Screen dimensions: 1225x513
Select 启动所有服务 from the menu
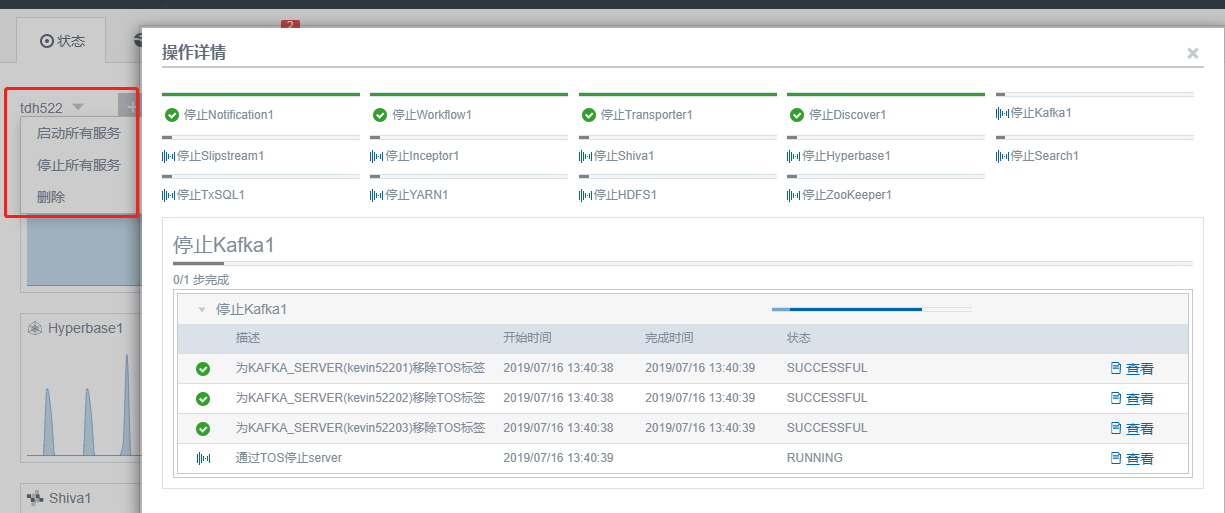78,133
